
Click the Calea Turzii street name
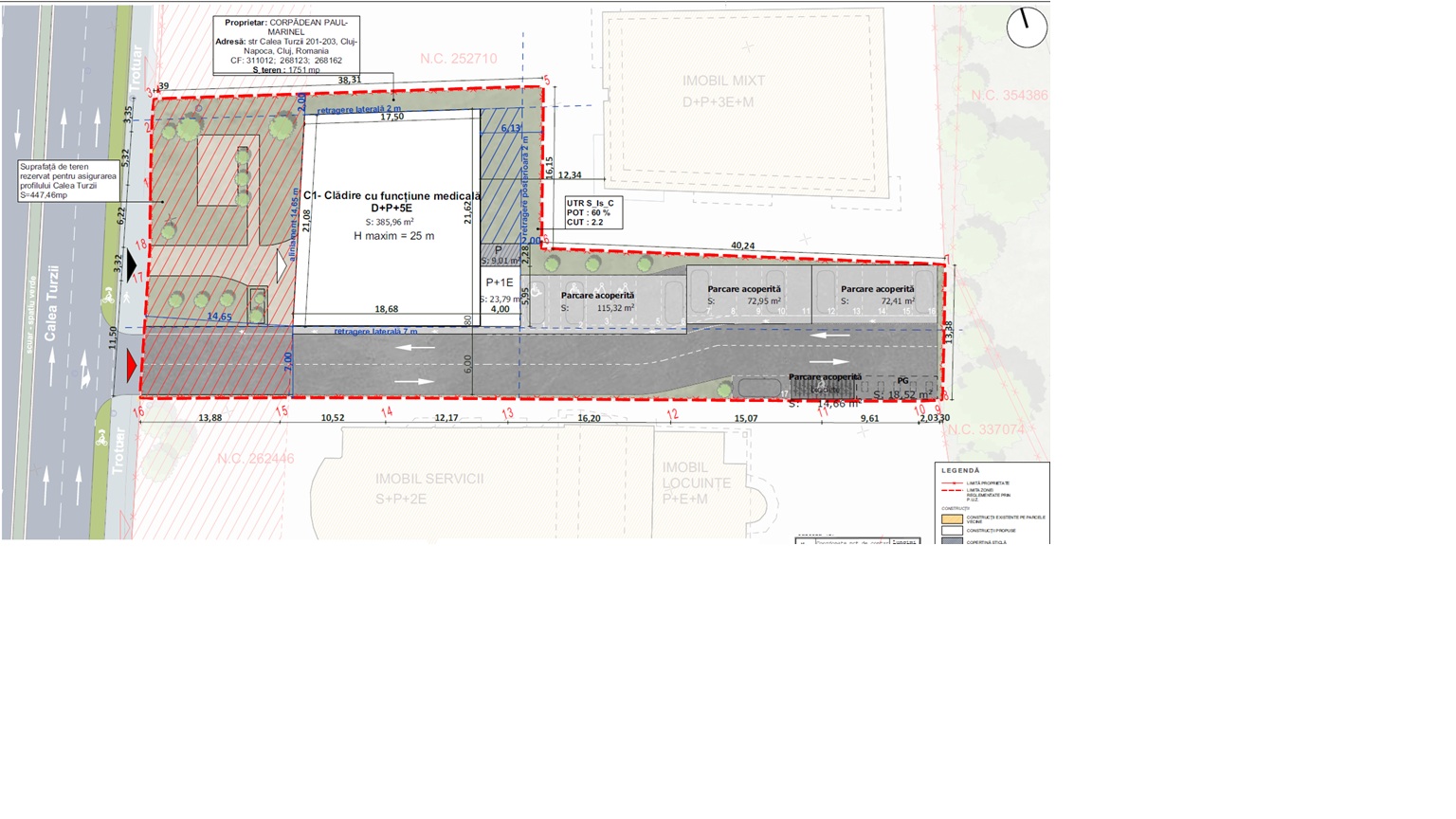tap(51, 303)
